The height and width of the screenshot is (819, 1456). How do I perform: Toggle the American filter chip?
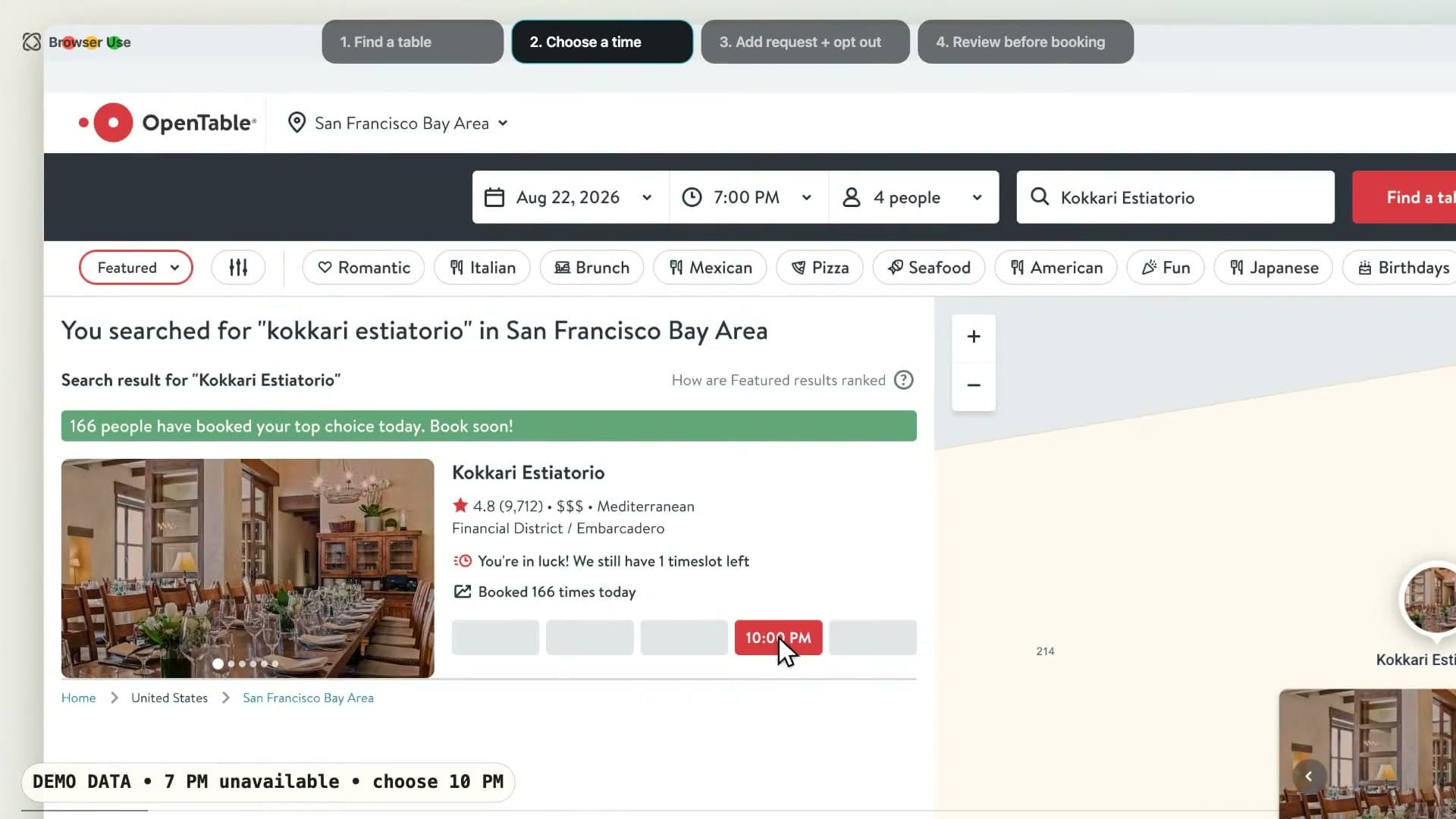pyautogui.click(x=1056, y=267)
